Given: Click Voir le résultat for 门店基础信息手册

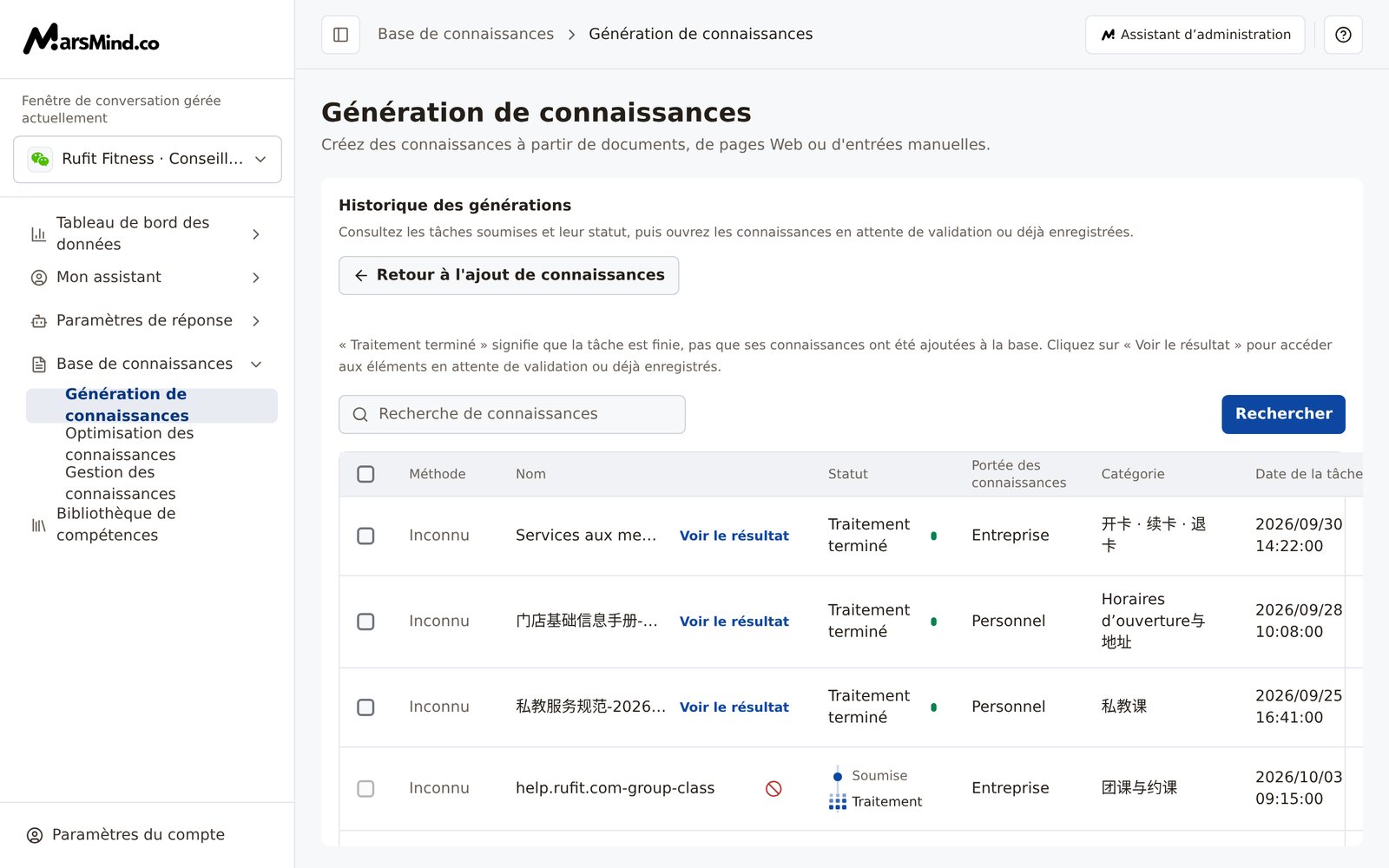Looking at the screenshot, I should [734, 621].
